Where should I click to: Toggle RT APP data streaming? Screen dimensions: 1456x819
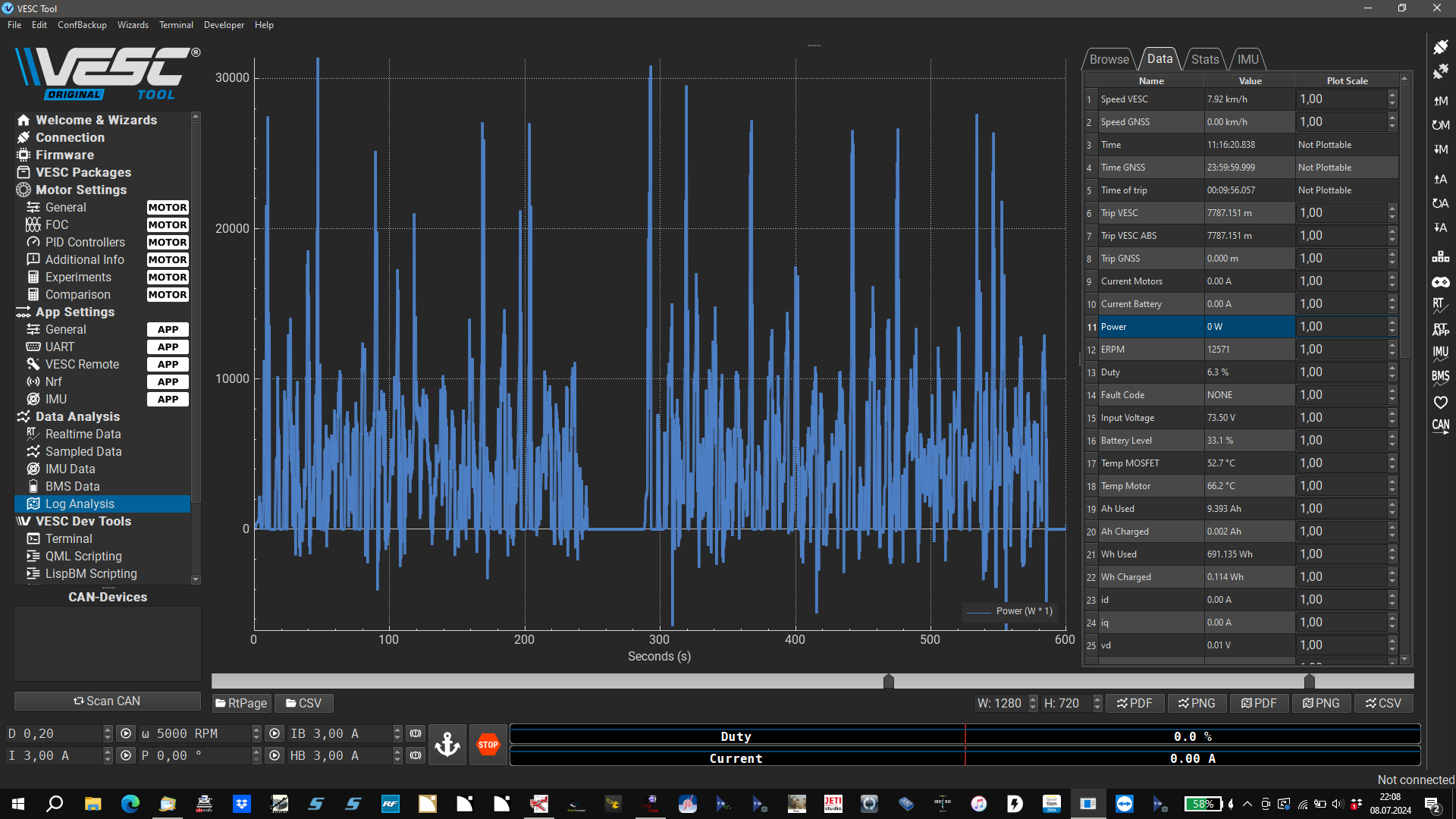pyautogui.click(x=1440, y=329)
